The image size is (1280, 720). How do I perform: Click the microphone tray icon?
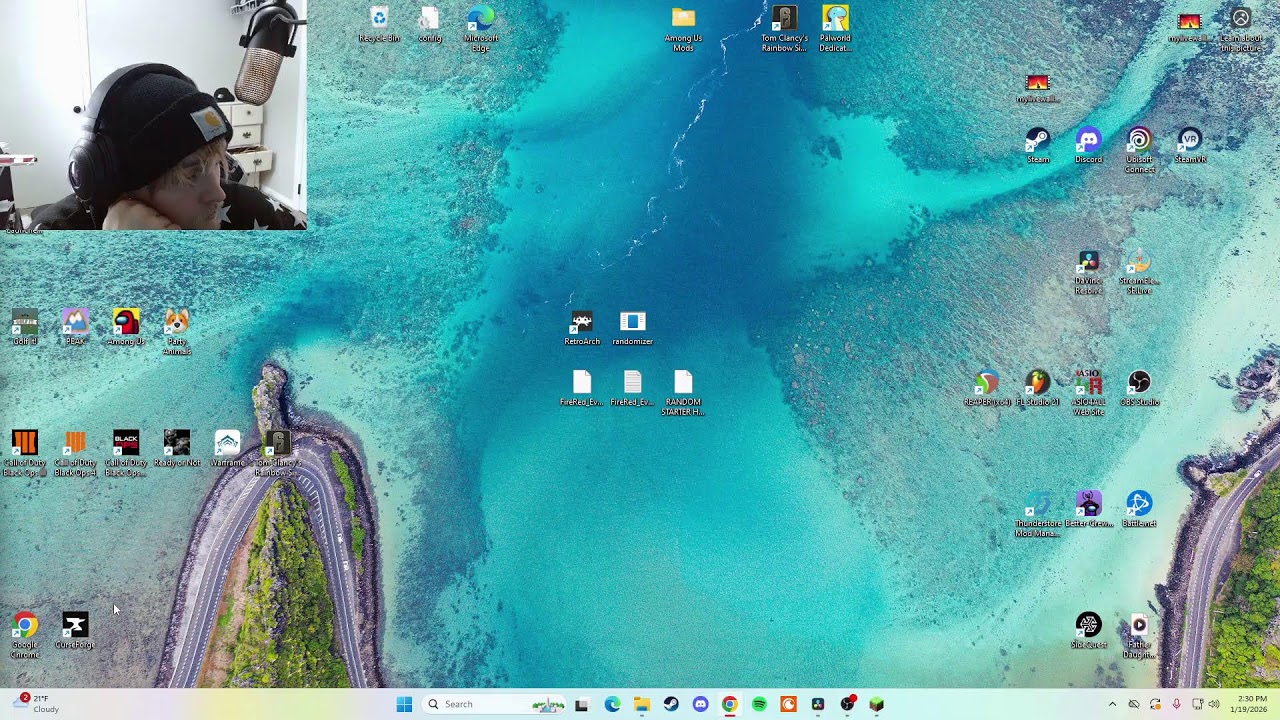(x=1176, y=704)
